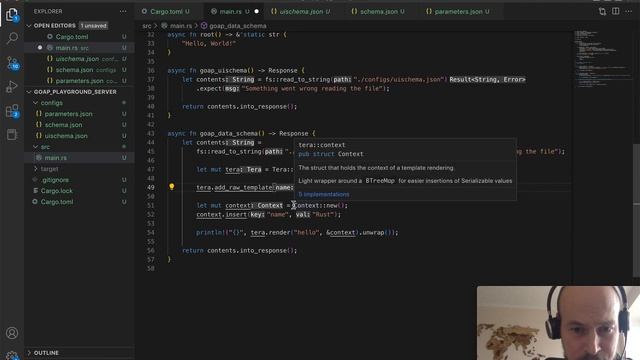Viewport: 640px width, 360px height.
Task: Click the compare changes icon in editor toolbar
Action: [x=602, y=11]
